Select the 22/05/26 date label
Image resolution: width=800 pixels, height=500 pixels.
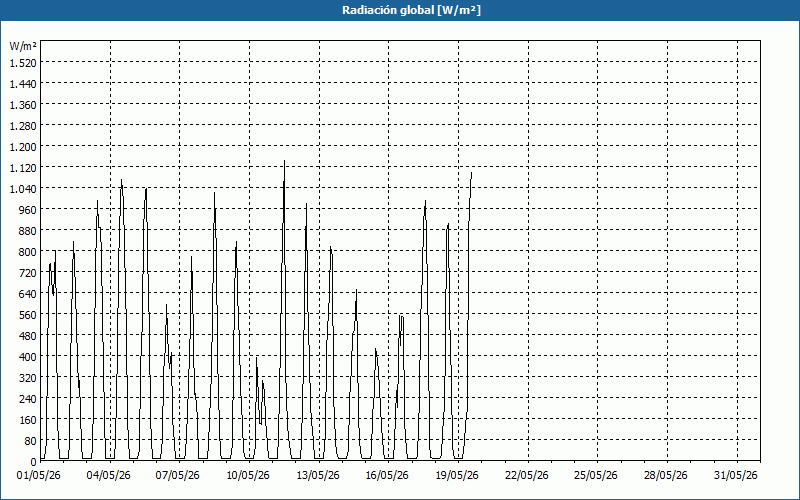click(x=527, y=475)
